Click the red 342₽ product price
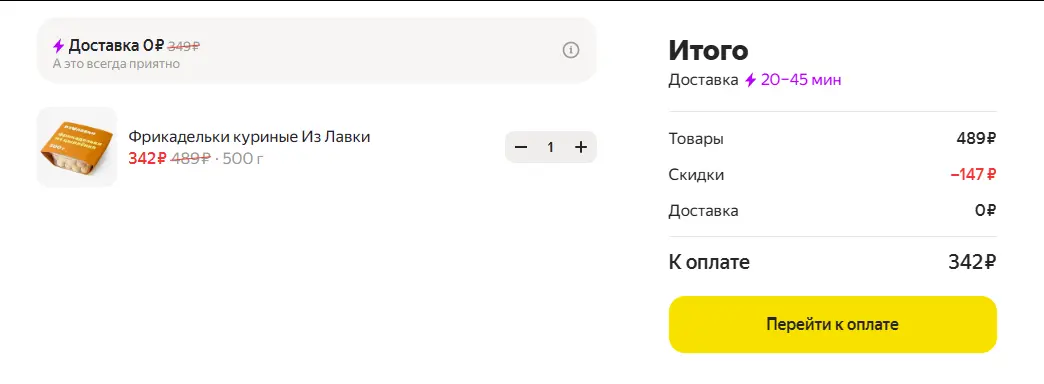Screen dimensions: 1044x384 (147, 158)
